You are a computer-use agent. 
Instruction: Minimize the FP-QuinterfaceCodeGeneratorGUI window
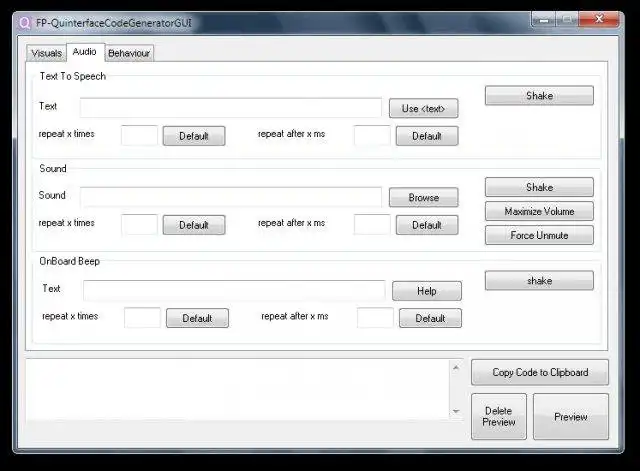click(543, 20)
